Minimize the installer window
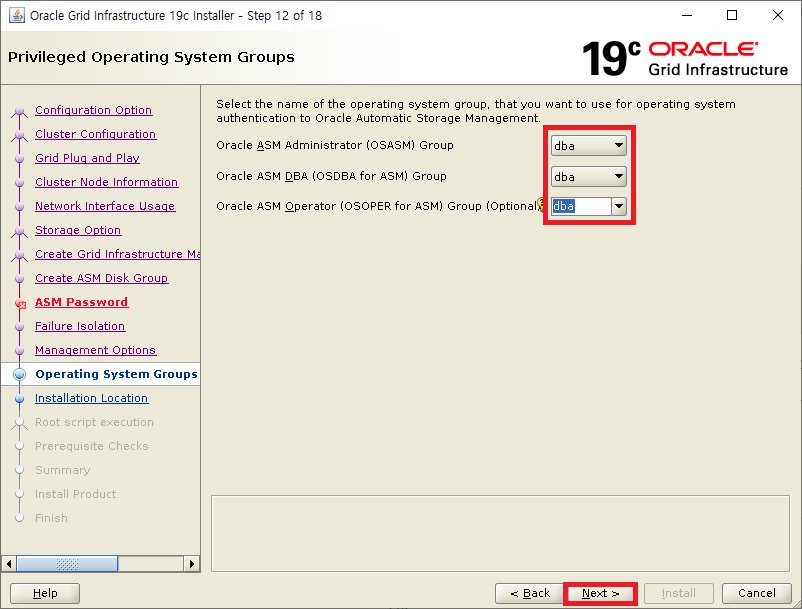This screenshot has height=609, width=802. [x=686, y=15]
